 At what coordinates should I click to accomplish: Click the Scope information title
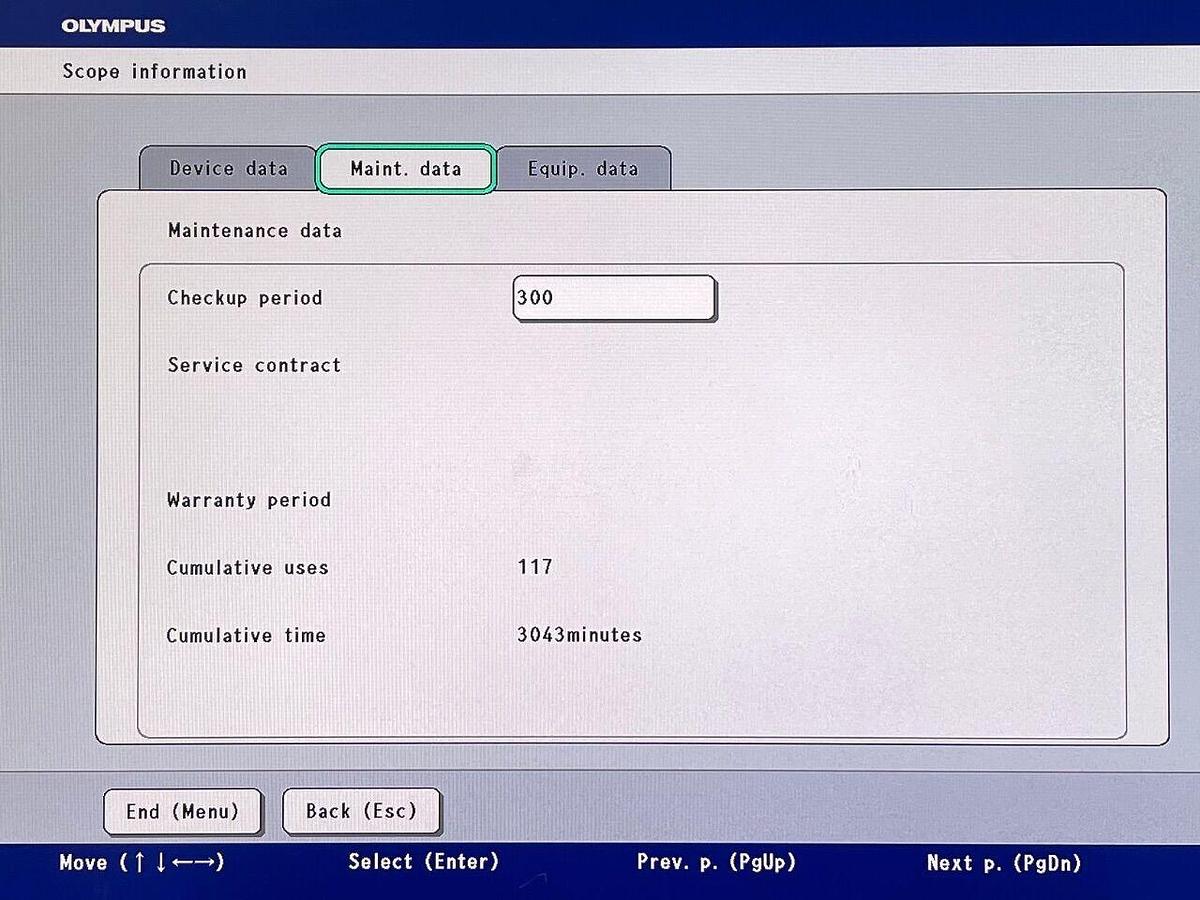[154, 71]
